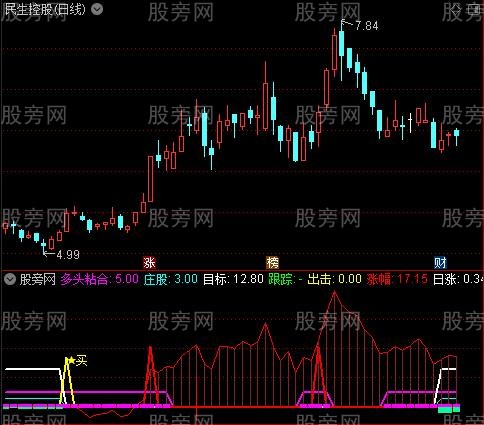Select the 多头粘合: 5.00 indicator value

tap(100, 279)
